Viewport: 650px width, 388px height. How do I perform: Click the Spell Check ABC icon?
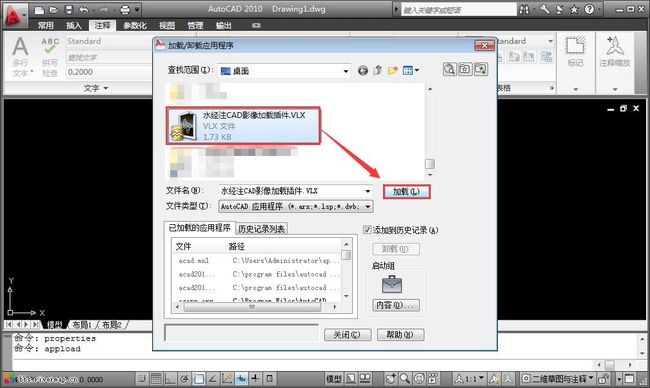click(x=50, y=46)
